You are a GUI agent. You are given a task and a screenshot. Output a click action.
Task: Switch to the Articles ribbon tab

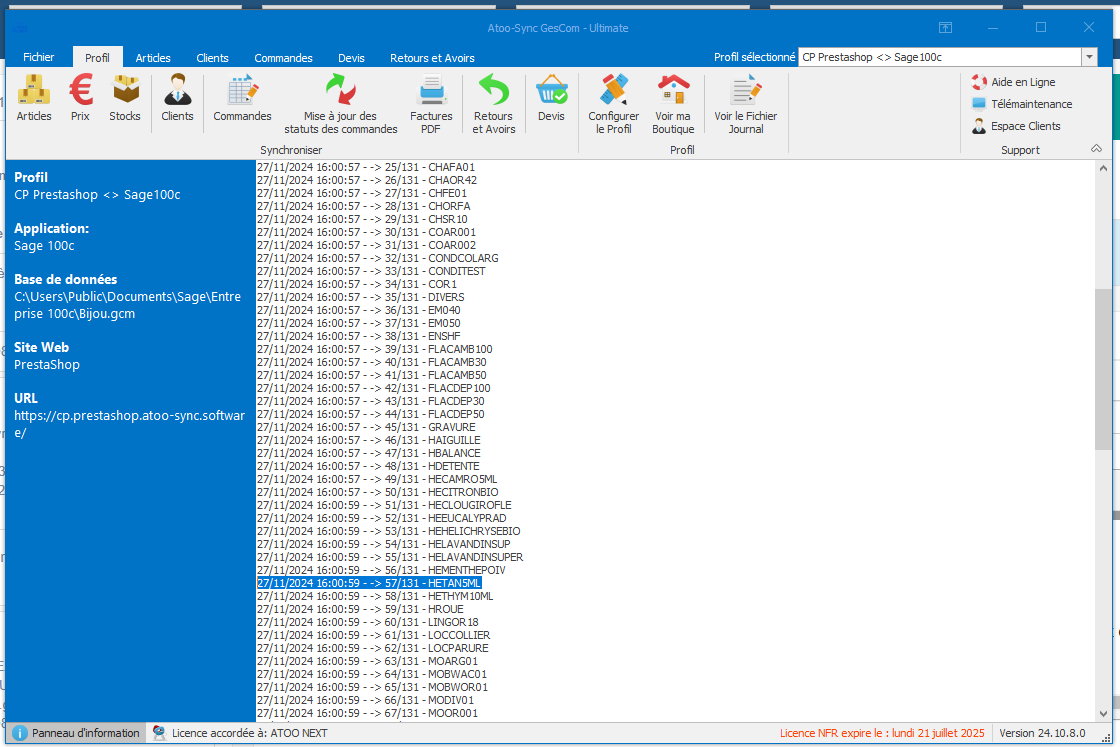153,58
